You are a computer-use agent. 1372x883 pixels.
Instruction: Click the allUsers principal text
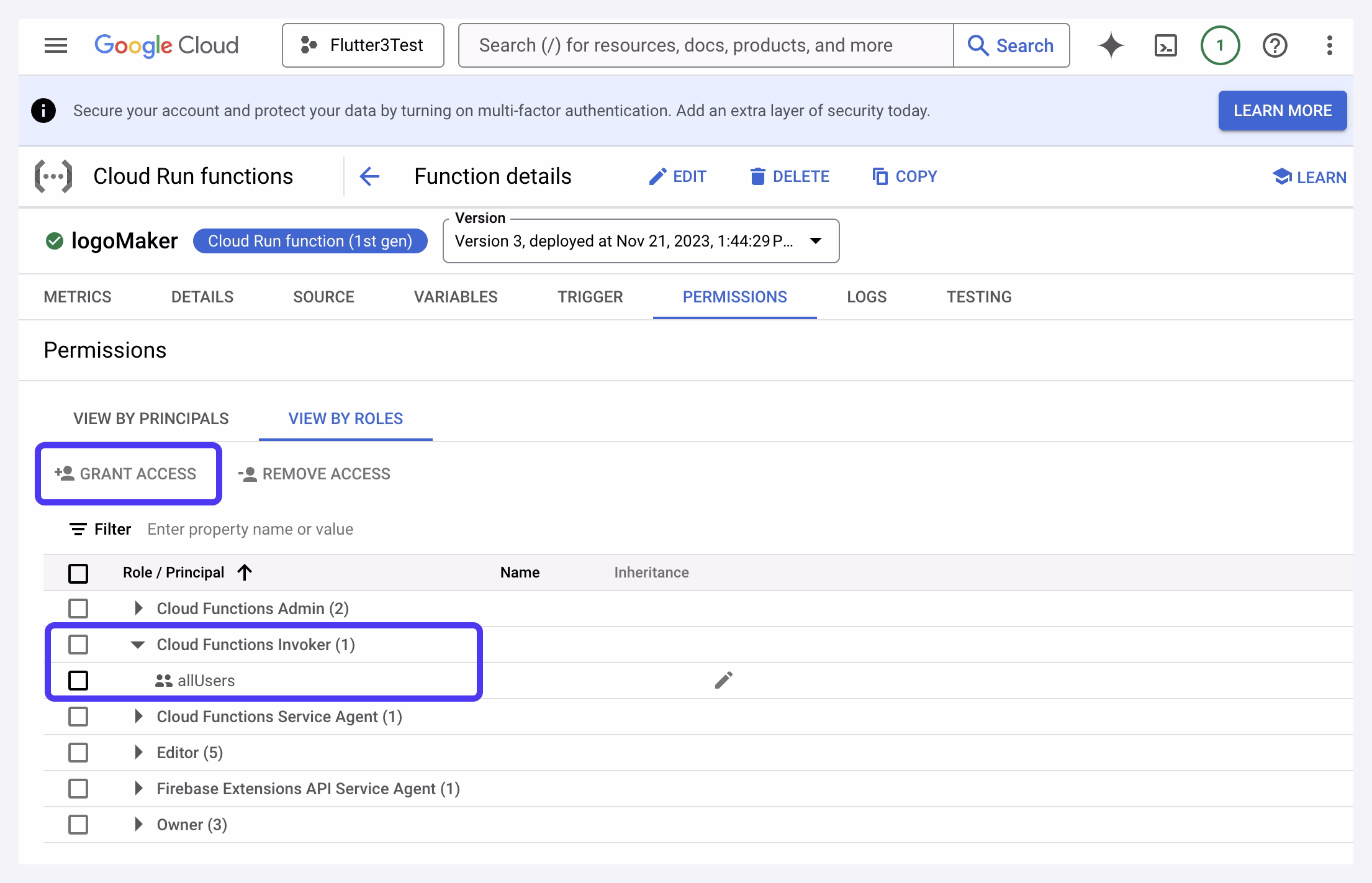(206, 681)
